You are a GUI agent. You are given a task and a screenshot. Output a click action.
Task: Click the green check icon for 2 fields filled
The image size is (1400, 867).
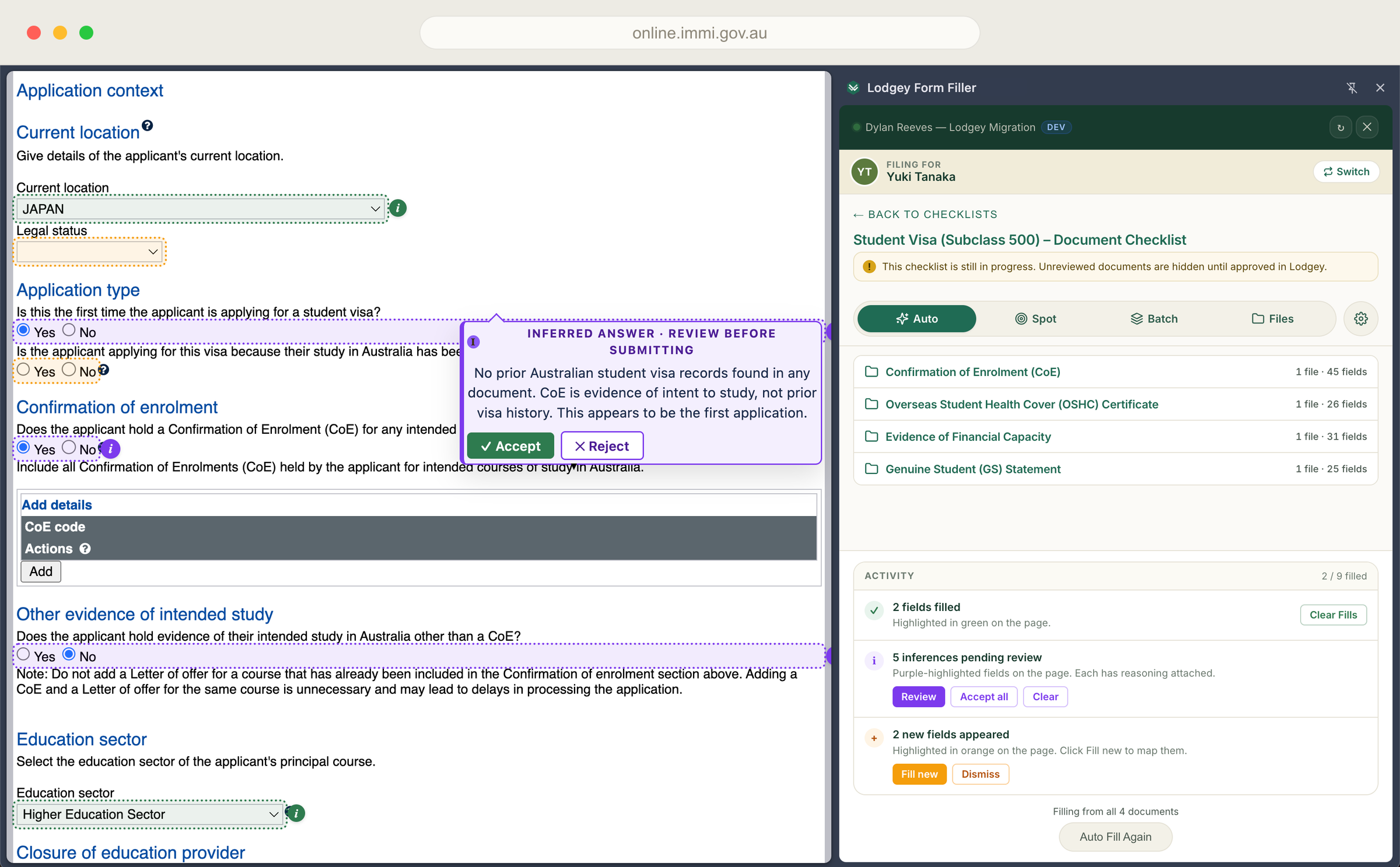(874, 610)
